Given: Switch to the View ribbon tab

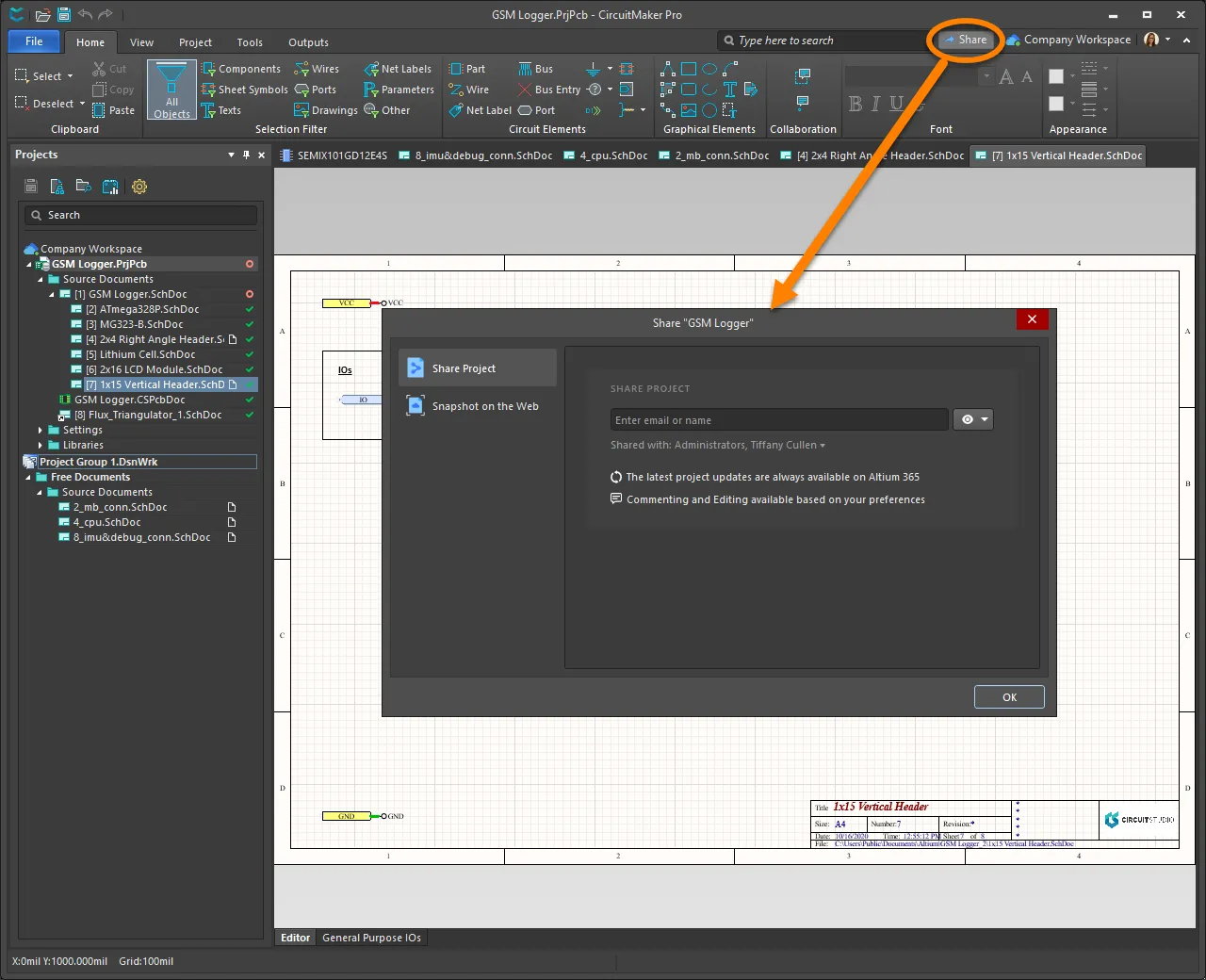Looking at the screenshot, I should coord(141,42).
